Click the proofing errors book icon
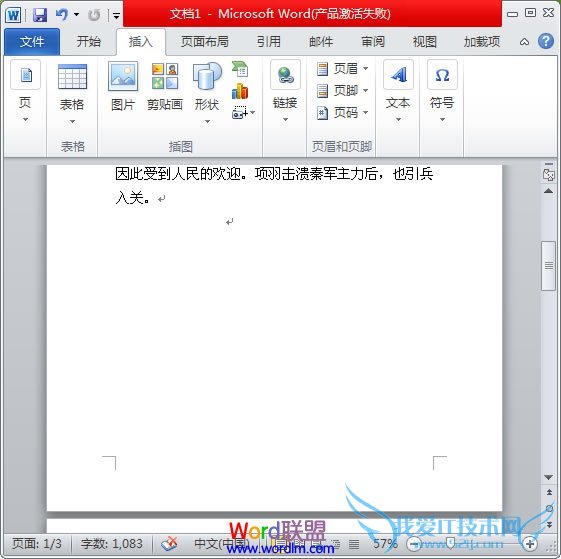The height and width of the screenshot is (559, 561). [x=169, y=544]
